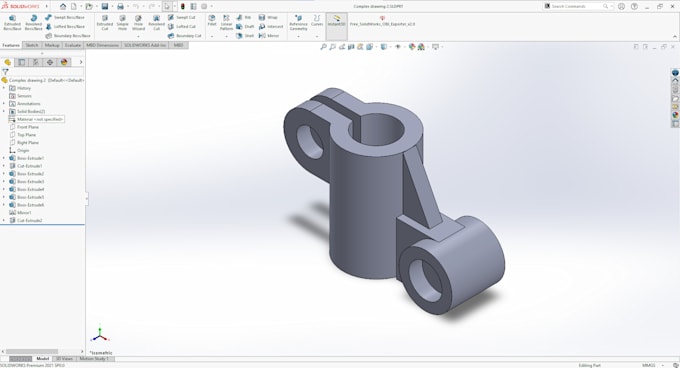Select the Boundary Cut tool
680x368 pixels.
(184, 36)
